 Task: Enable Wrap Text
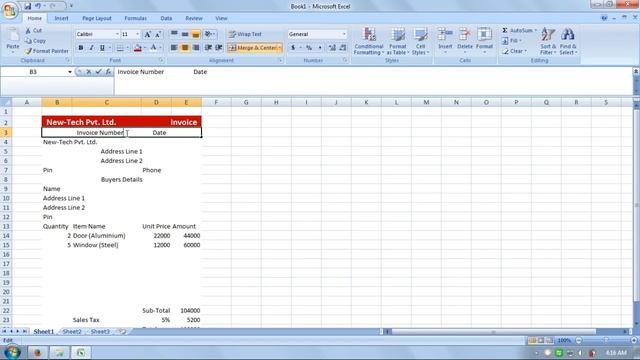tap(245, 34)
